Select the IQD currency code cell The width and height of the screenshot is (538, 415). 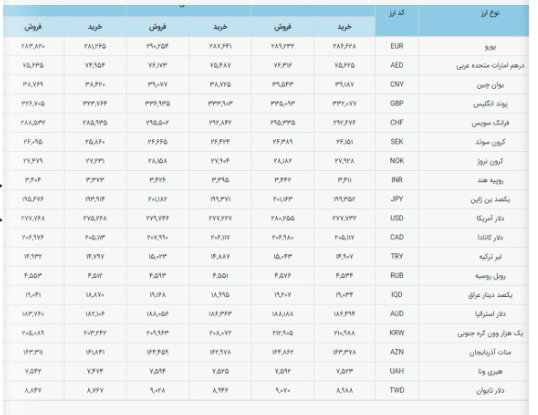click(x=397, y=295)
